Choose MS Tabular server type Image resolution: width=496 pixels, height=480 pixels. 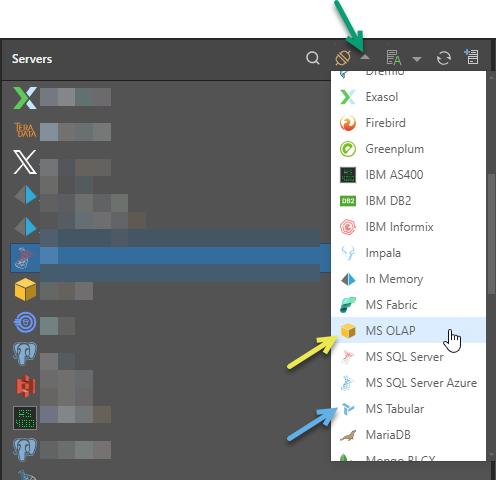[x=408, y=409]
